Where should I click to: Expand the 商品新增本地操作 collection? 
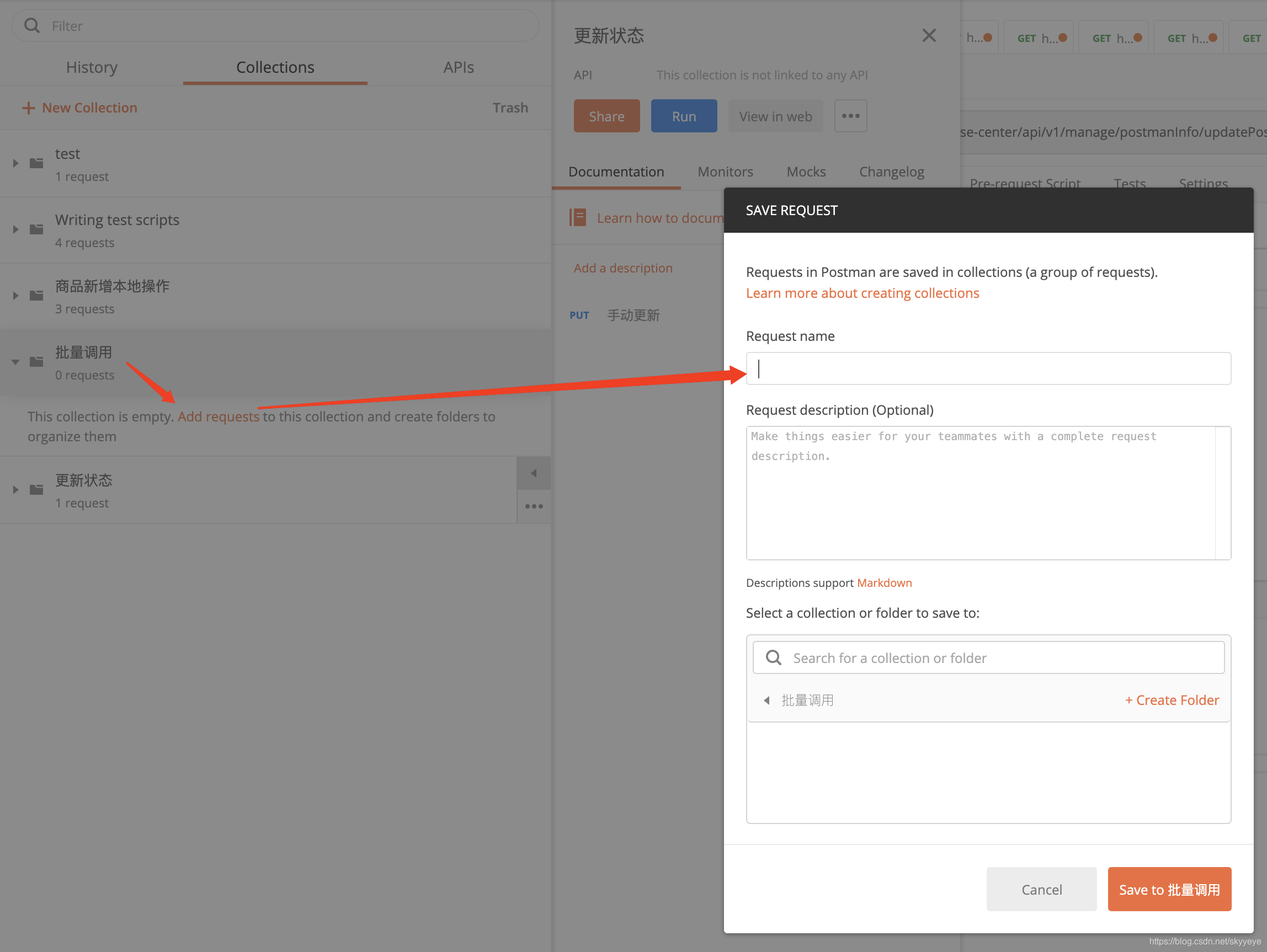point(16,296)
